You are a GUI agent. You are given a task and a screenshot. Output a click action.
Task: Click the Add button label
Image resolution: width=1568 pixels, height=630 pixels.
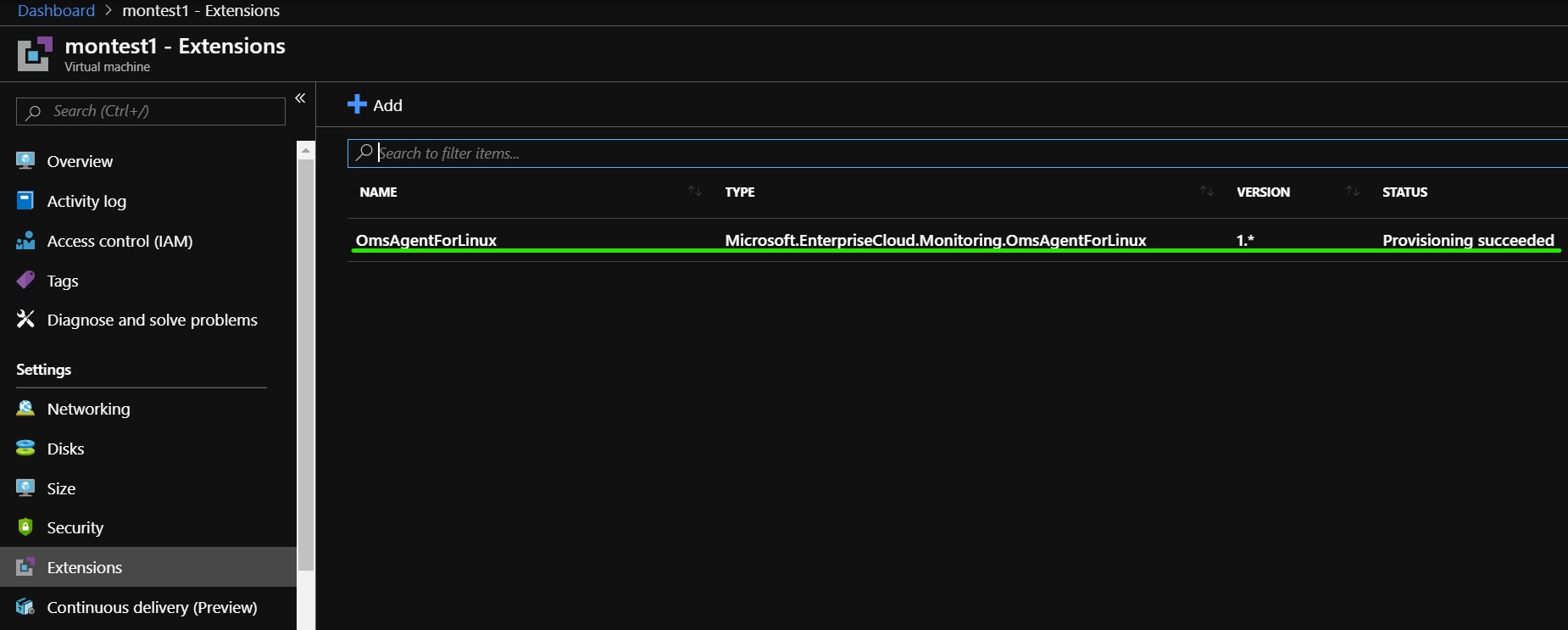(387, 105)
